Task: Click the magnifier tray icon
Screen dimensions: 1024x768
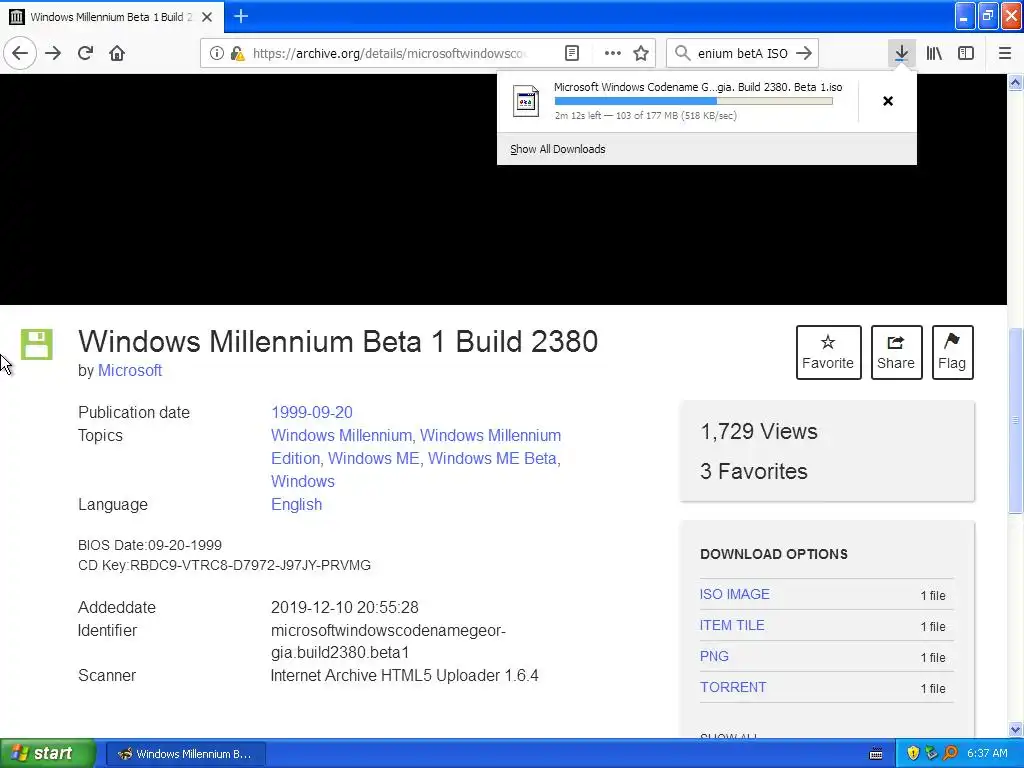Action: coord(950,754)
